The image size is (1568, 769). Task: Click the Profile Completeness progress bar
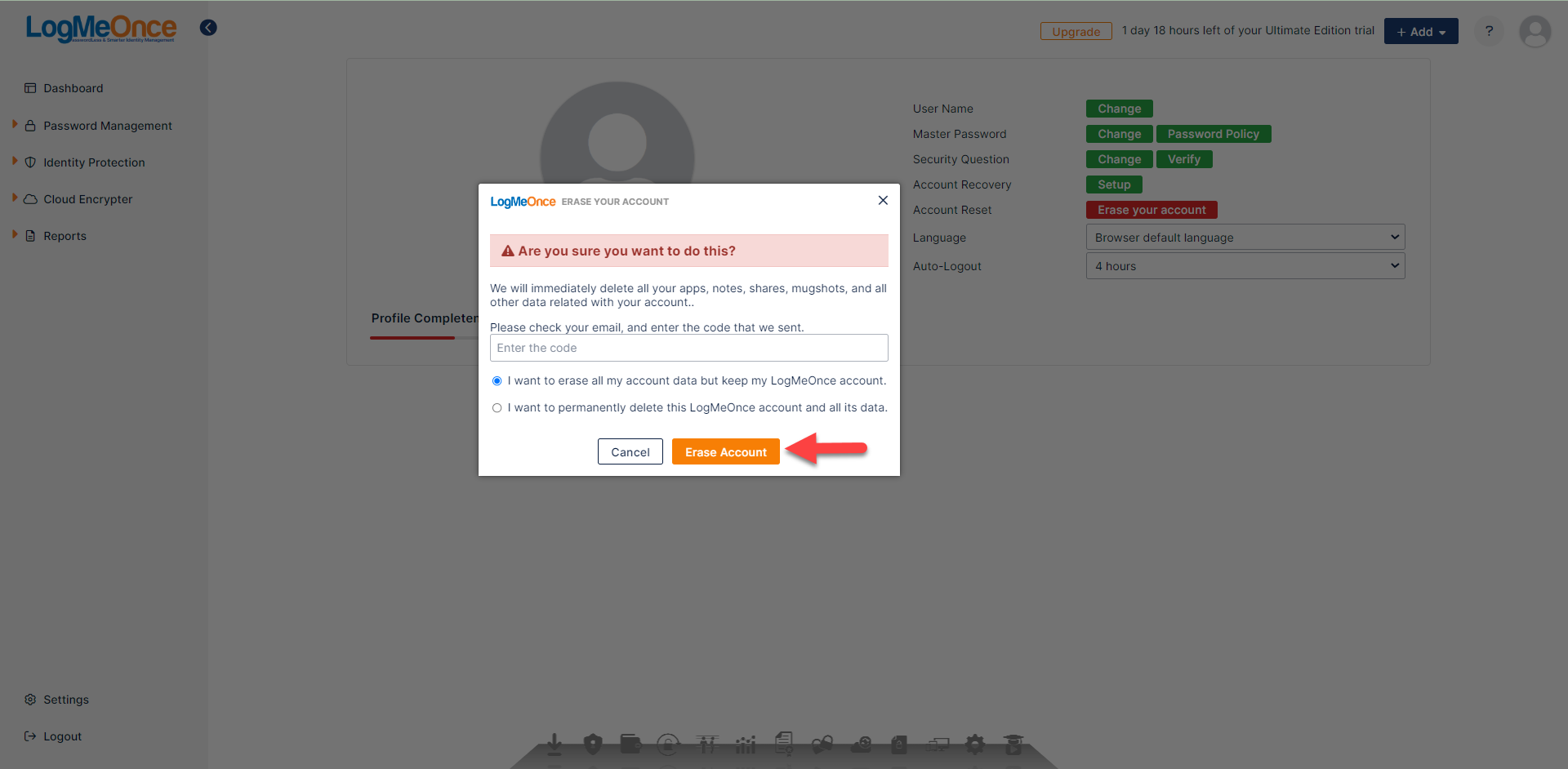424,337
